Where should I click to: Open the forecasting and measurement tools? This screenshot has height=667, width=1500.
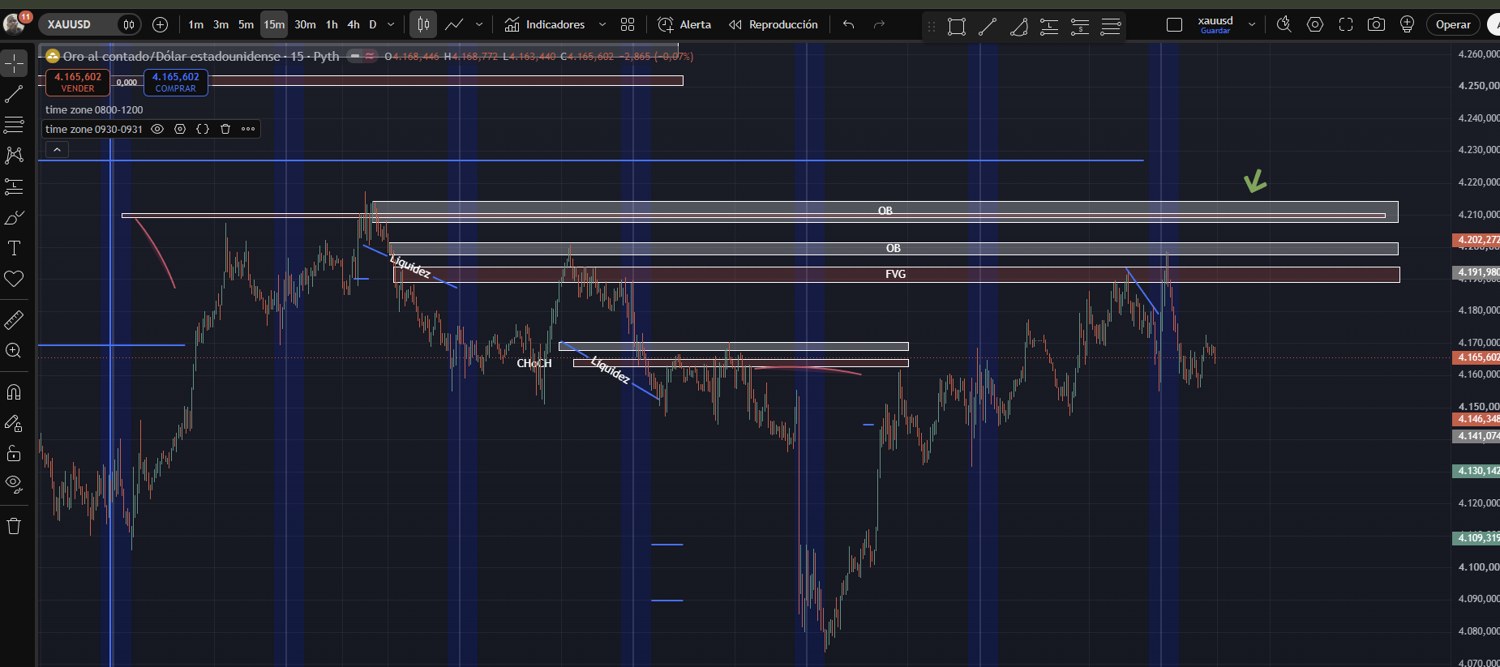[x=14, y=186]
